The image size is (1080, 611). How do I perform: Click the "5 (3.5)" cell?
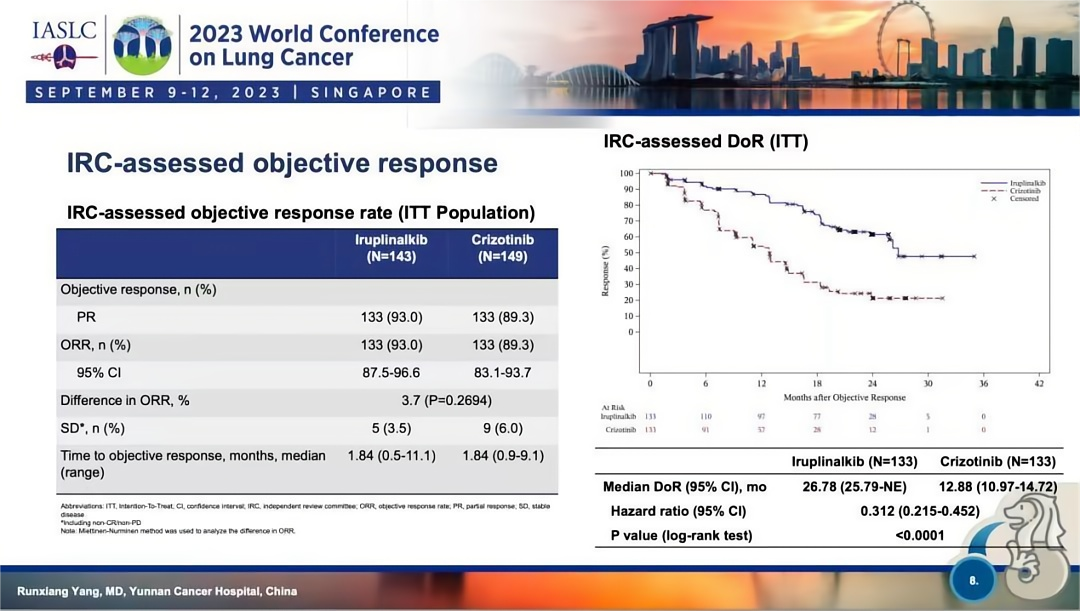point(391,428)
